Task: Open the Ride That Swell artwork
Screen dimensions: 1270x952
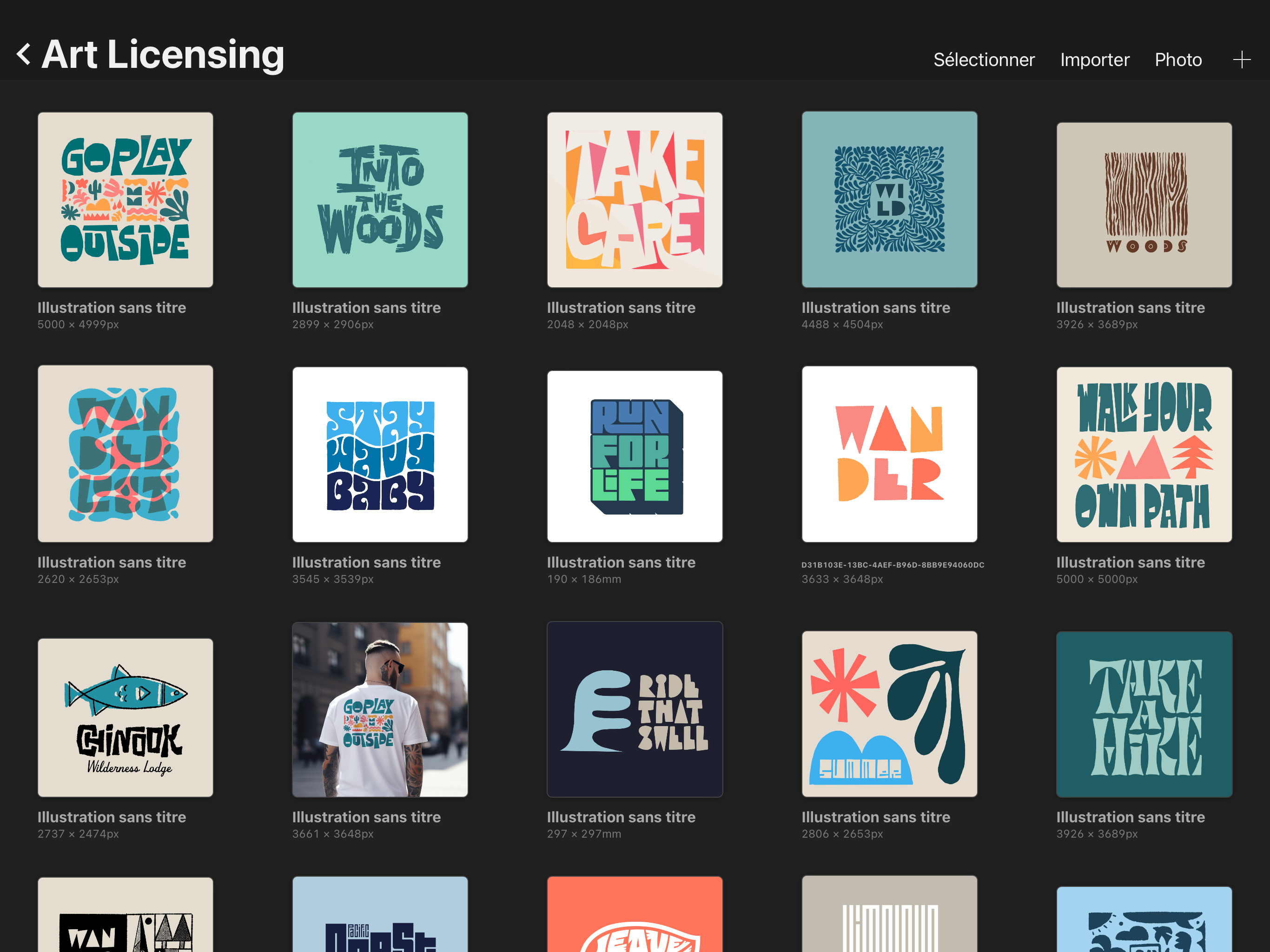Action: (635, 709)
